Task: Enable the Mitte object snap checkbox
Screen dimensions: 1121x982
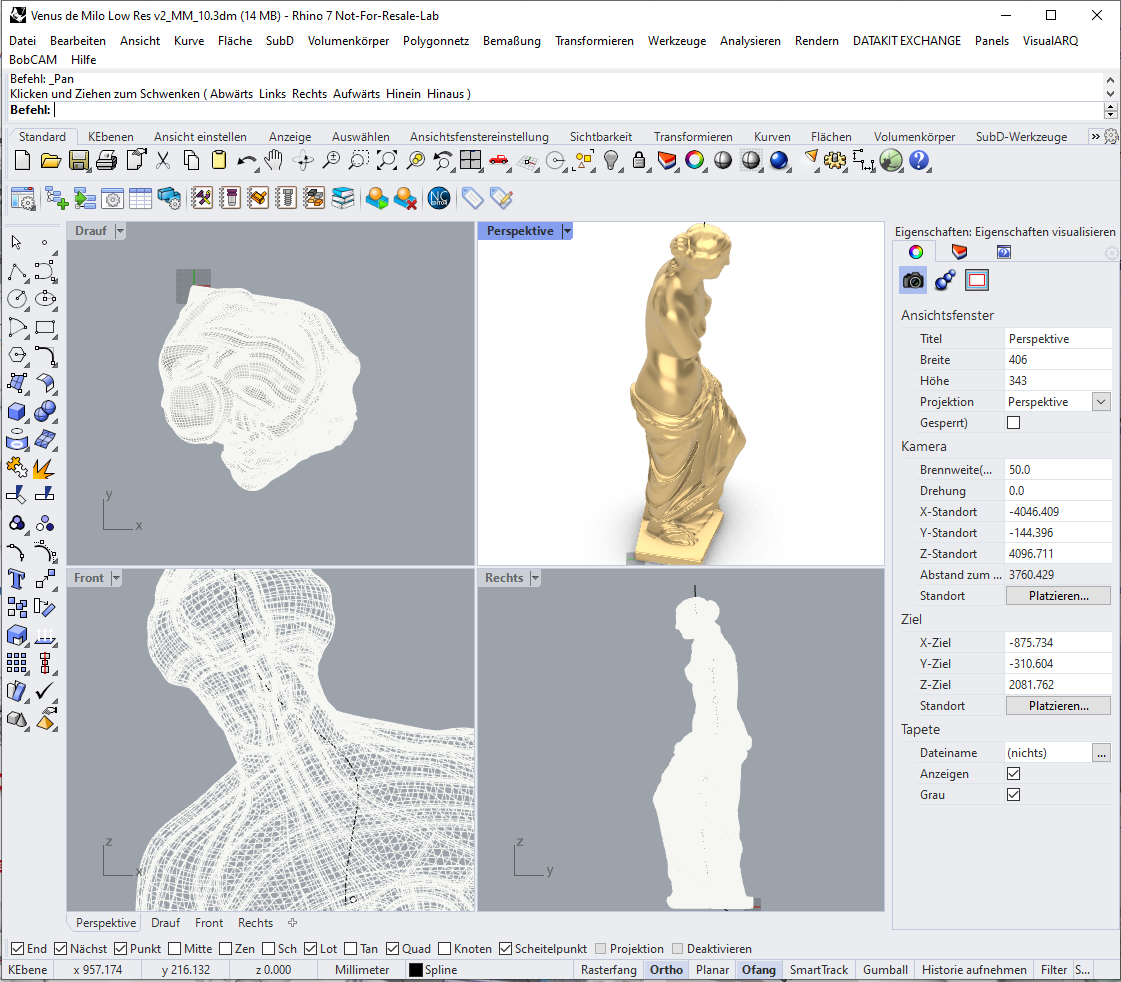Action: 175,949
